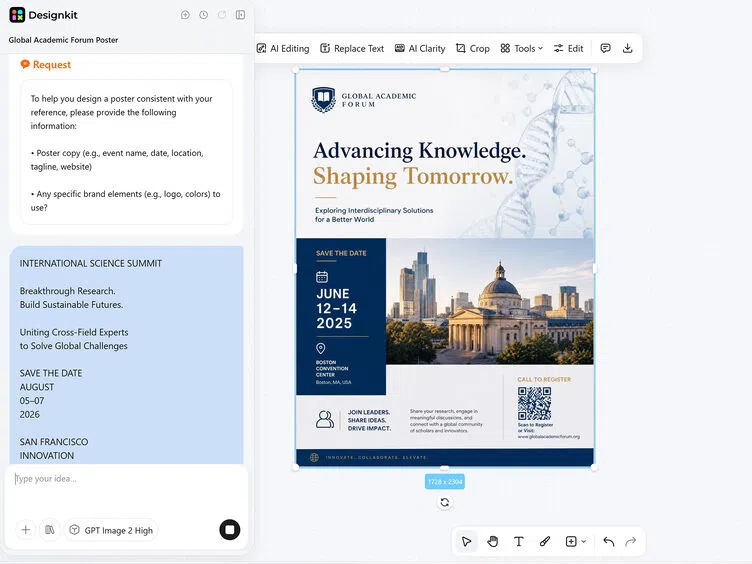Viewport: 752px width, 564px height.
Task: Choose the Text tool
Action: (518, 541)
